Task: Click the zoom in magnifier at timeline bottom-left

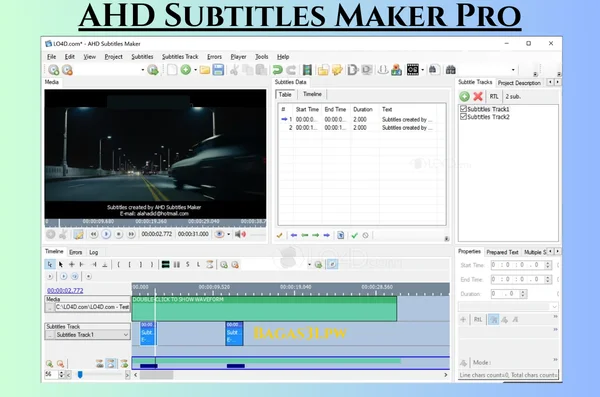Action: click(x=49, y=364)
